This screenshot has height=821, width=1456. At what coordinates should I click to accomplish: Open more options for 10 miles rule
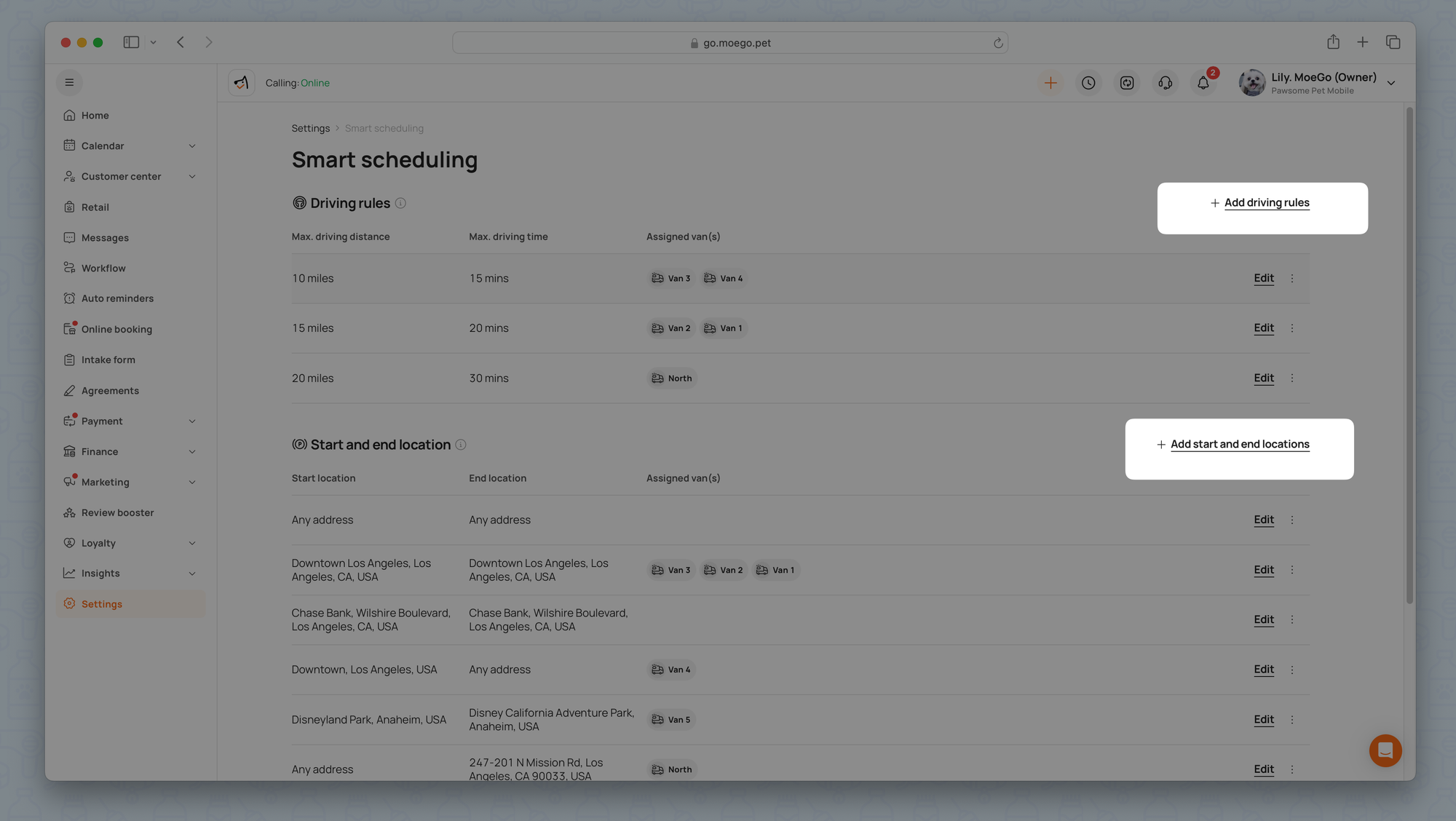point(1292,278)
